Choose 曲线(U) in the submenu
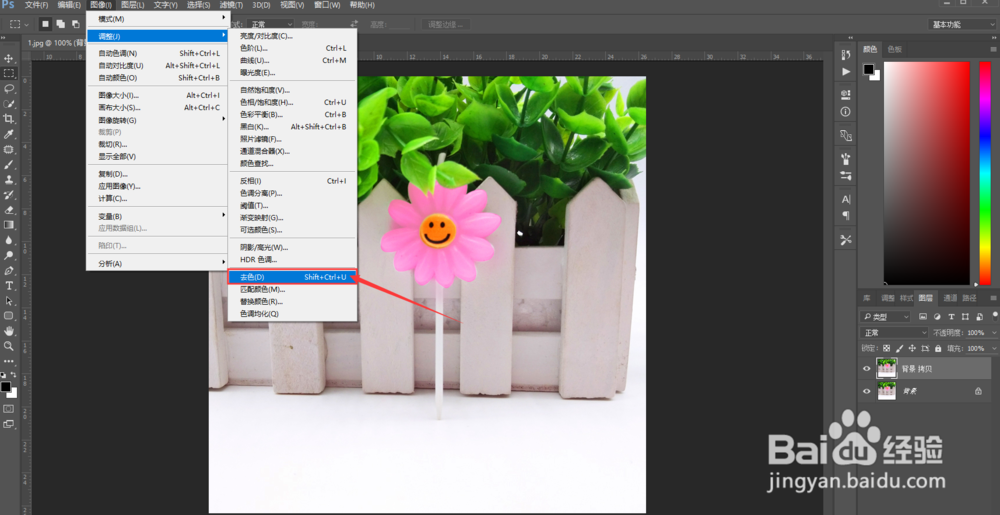1000x515 pixels. tap(292, 61)
